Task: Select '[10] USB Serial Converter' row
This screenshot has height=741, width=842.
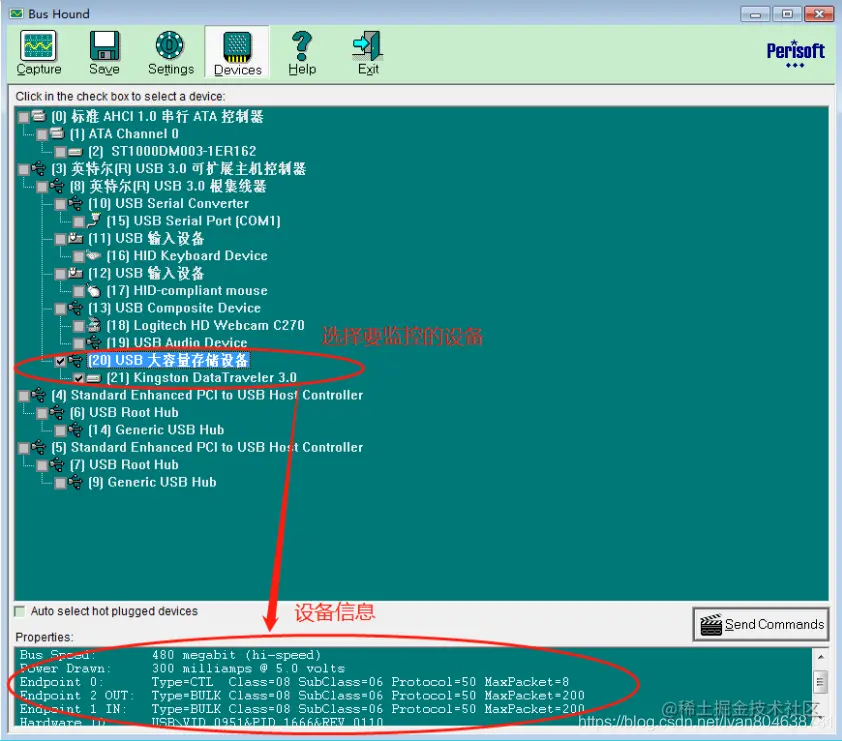Action: click(x=169, y=204)
